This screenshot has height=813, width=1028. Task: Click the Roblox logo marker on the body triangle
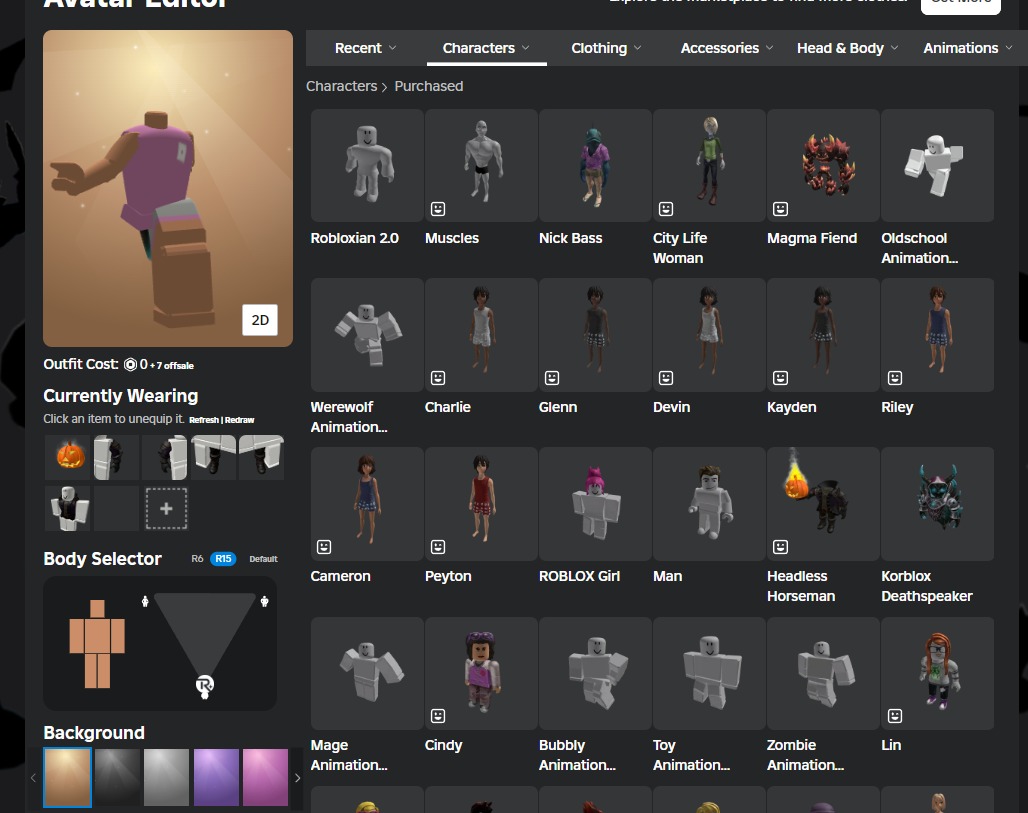[204, 686]
